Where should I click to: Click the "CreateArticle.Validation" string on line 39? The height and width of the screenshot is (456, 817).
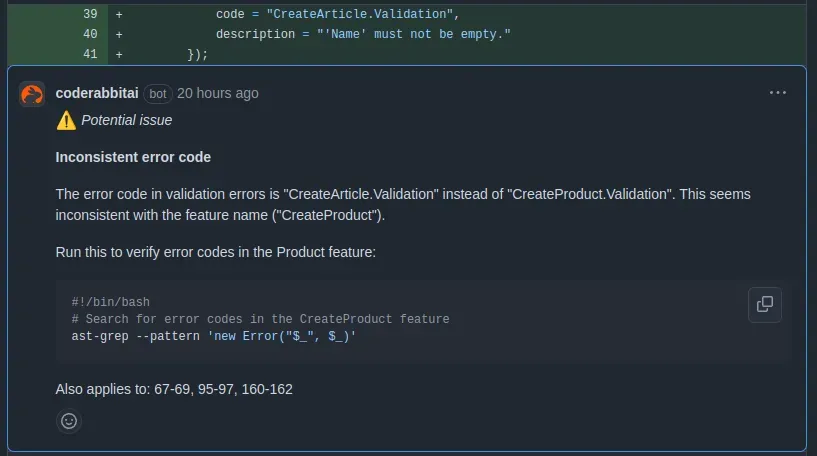[x=362, y=15]
